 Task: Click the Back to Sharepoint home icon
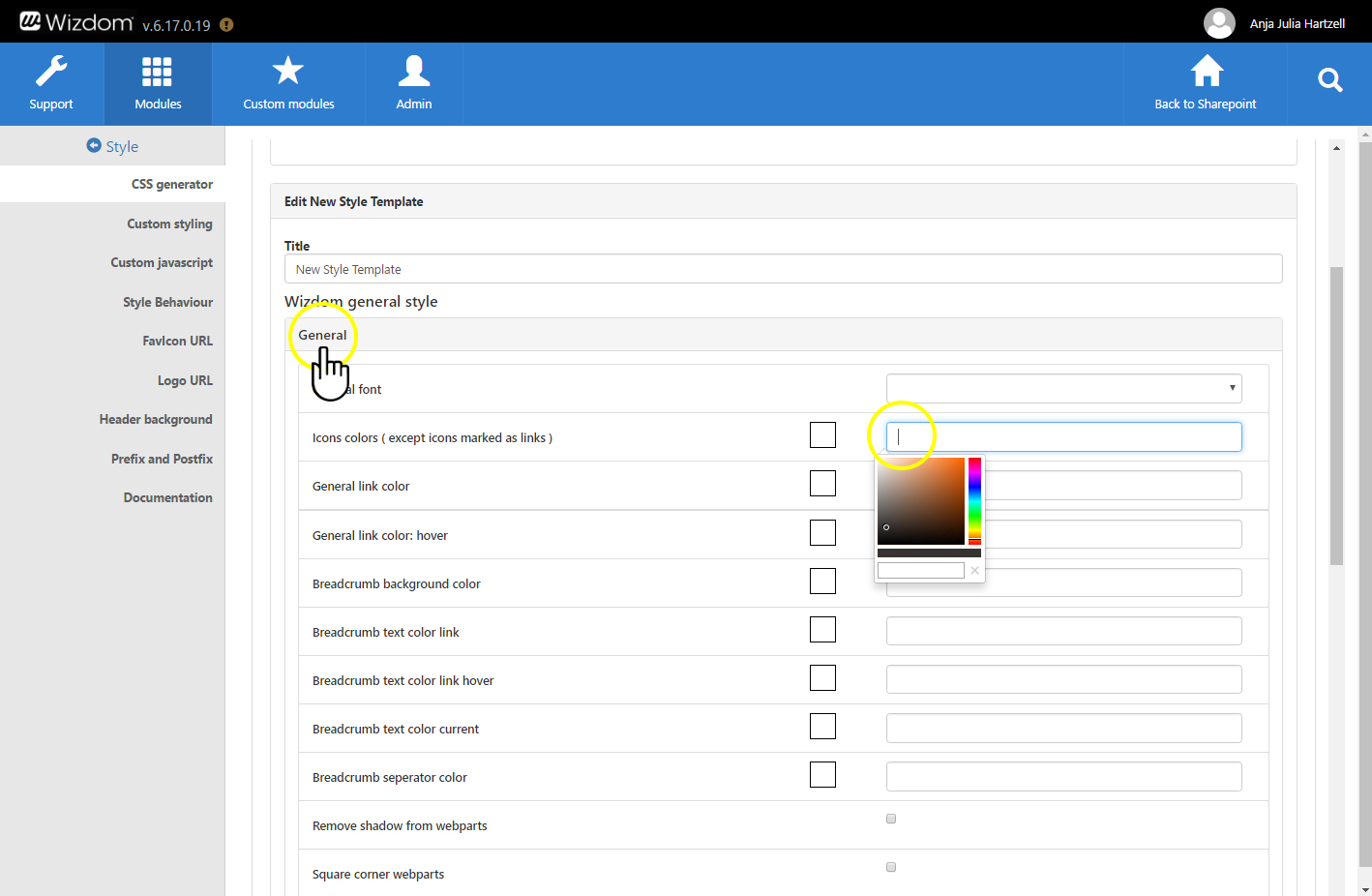tap(1206, 73)
